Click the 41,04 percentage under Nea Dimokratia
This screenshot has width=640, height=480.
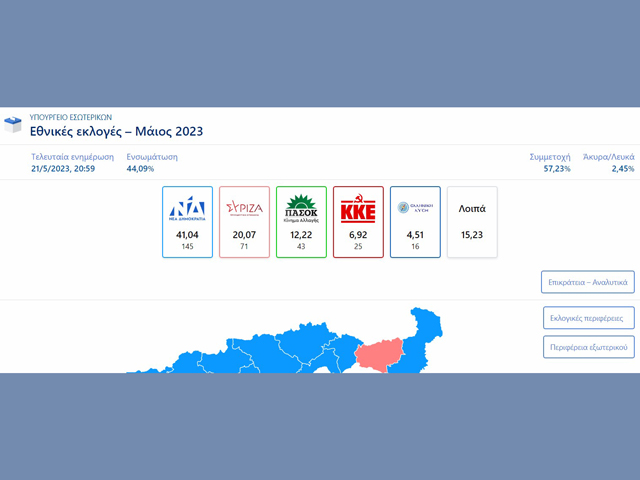187,234
